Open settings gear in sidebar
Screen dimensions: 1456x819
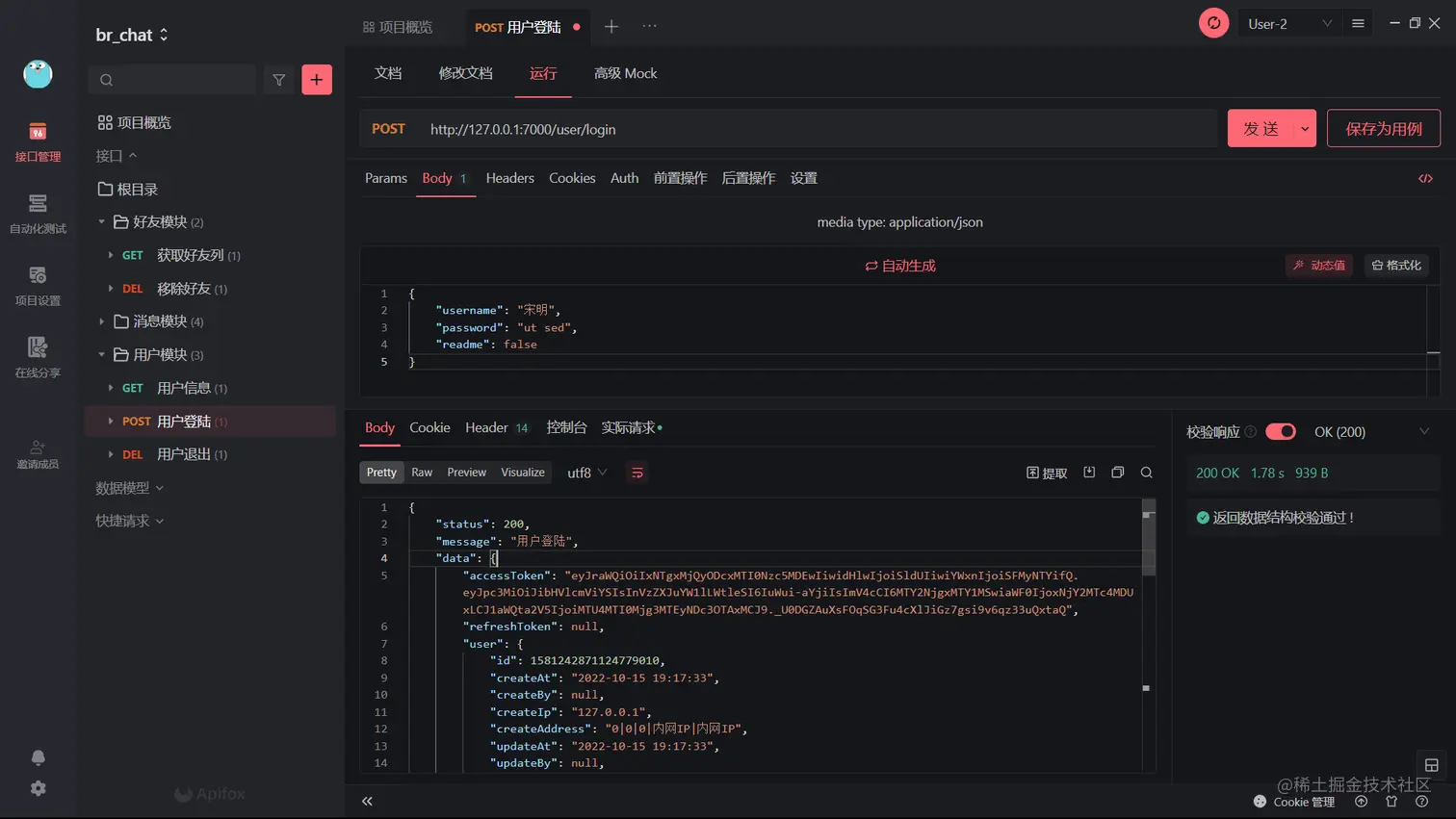pos(38,788)
